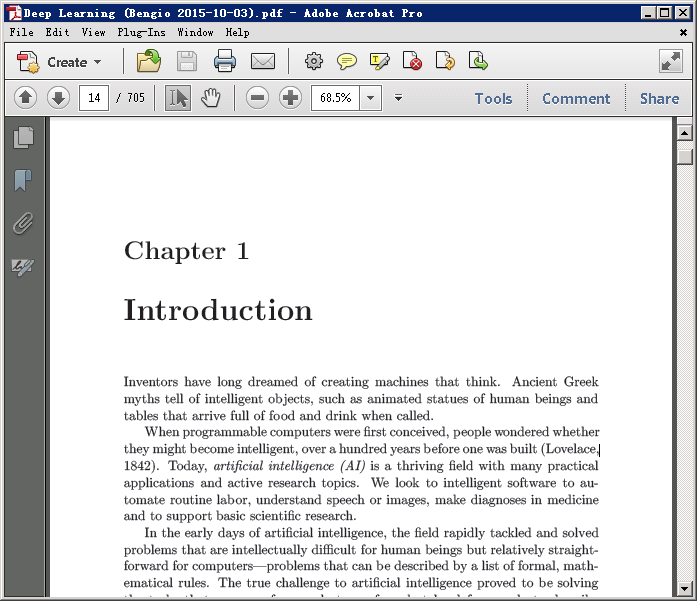Close the document with menu bar X

(x=684, y=32)
